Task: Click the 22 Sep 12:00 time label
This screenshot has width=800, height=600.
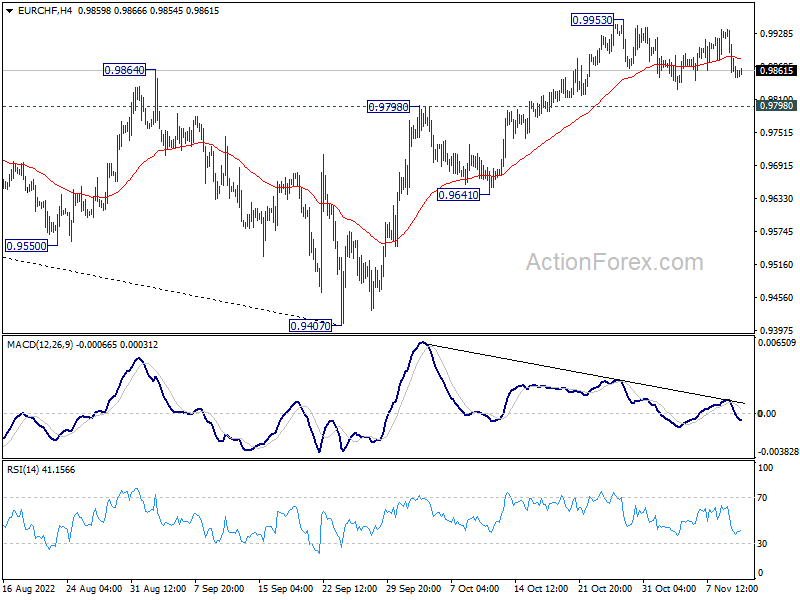Action: 349,588
